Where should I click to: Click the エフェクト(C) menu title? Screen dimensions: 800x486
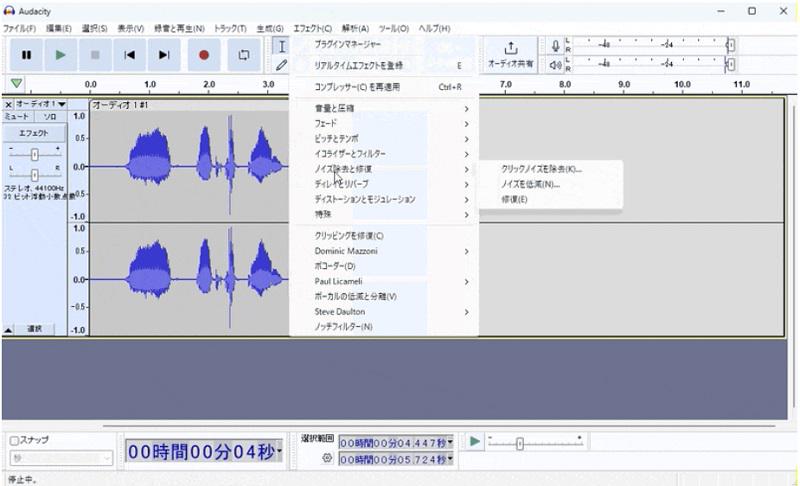(312, 29)
